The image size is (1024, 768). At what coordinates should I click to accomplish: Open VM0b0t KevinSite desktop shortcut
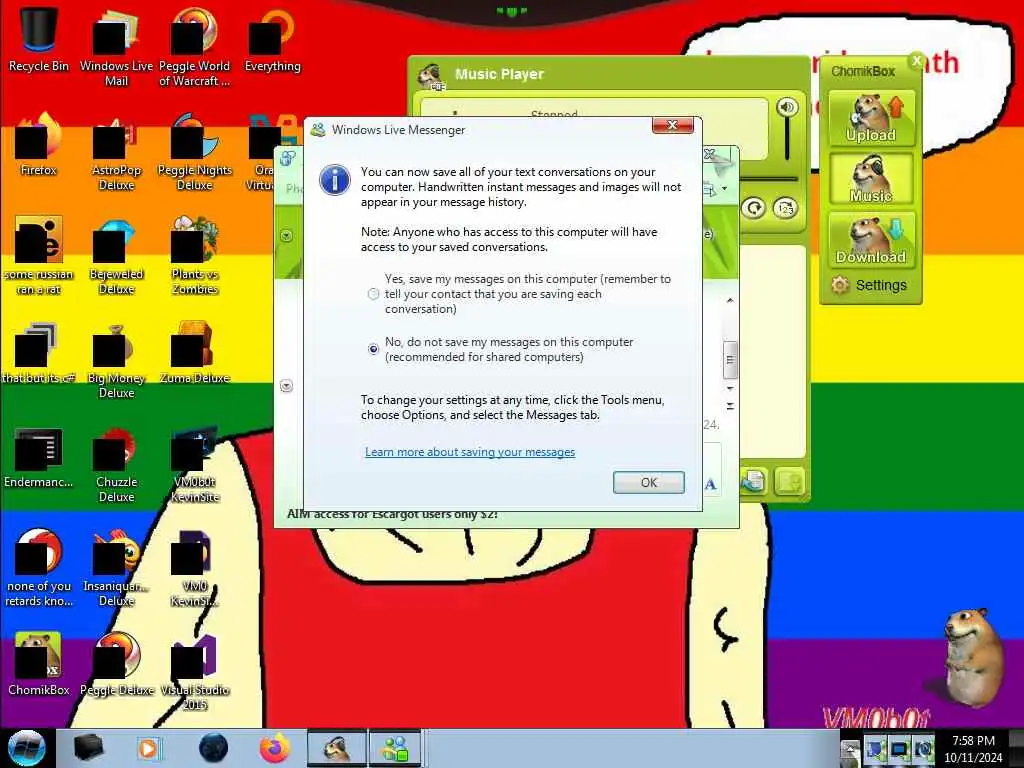point(195,463)
